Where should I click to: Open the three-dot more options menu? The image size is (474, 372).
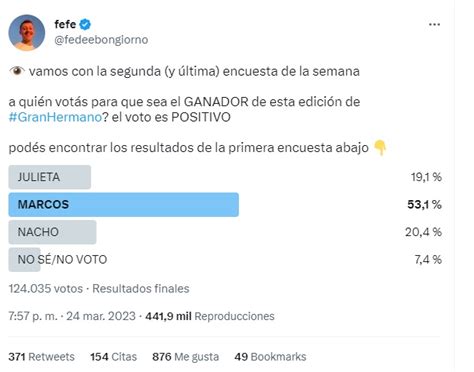[x=434, y=25]
